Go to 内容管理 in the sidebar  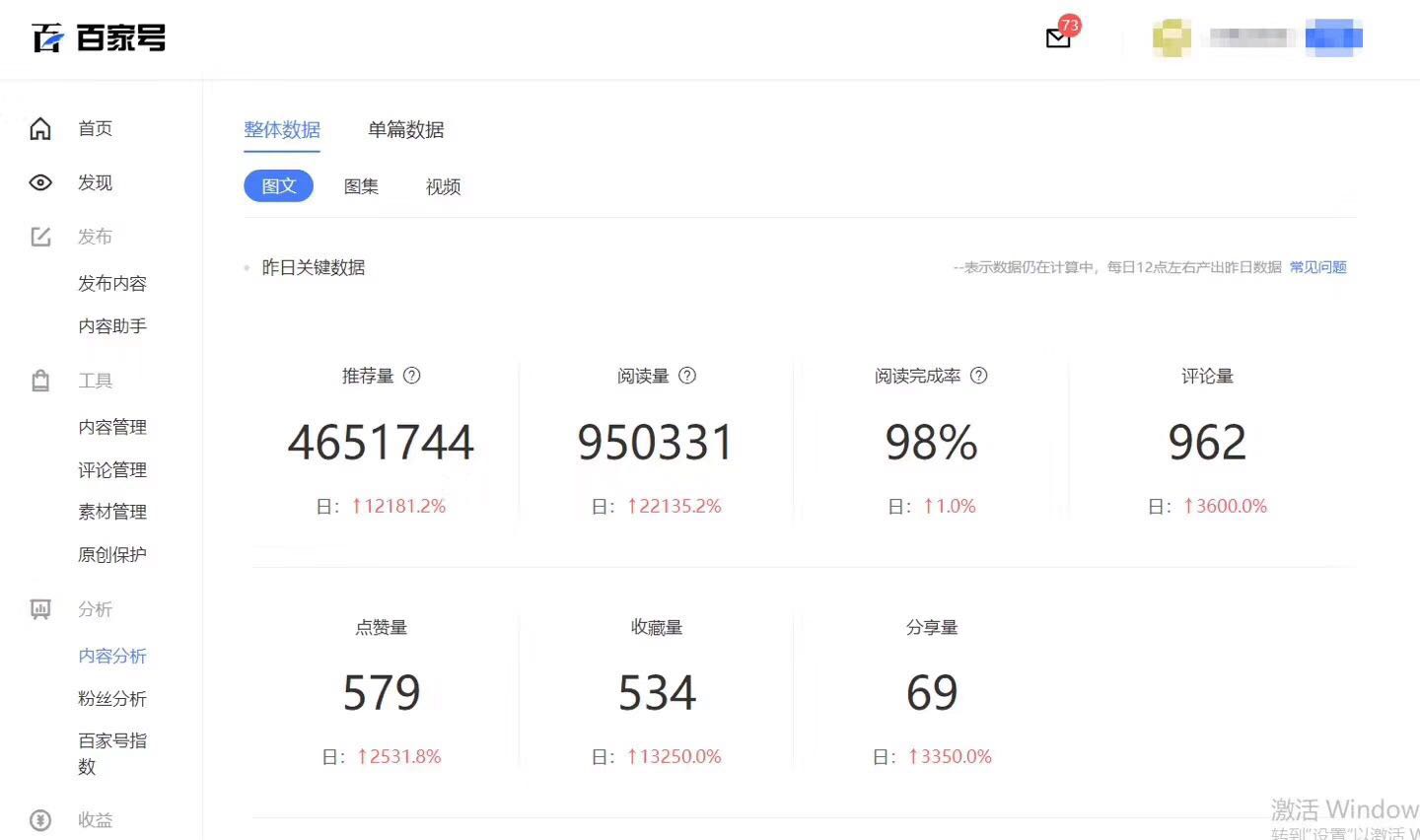pyautogui.click(x=112, y=426)
